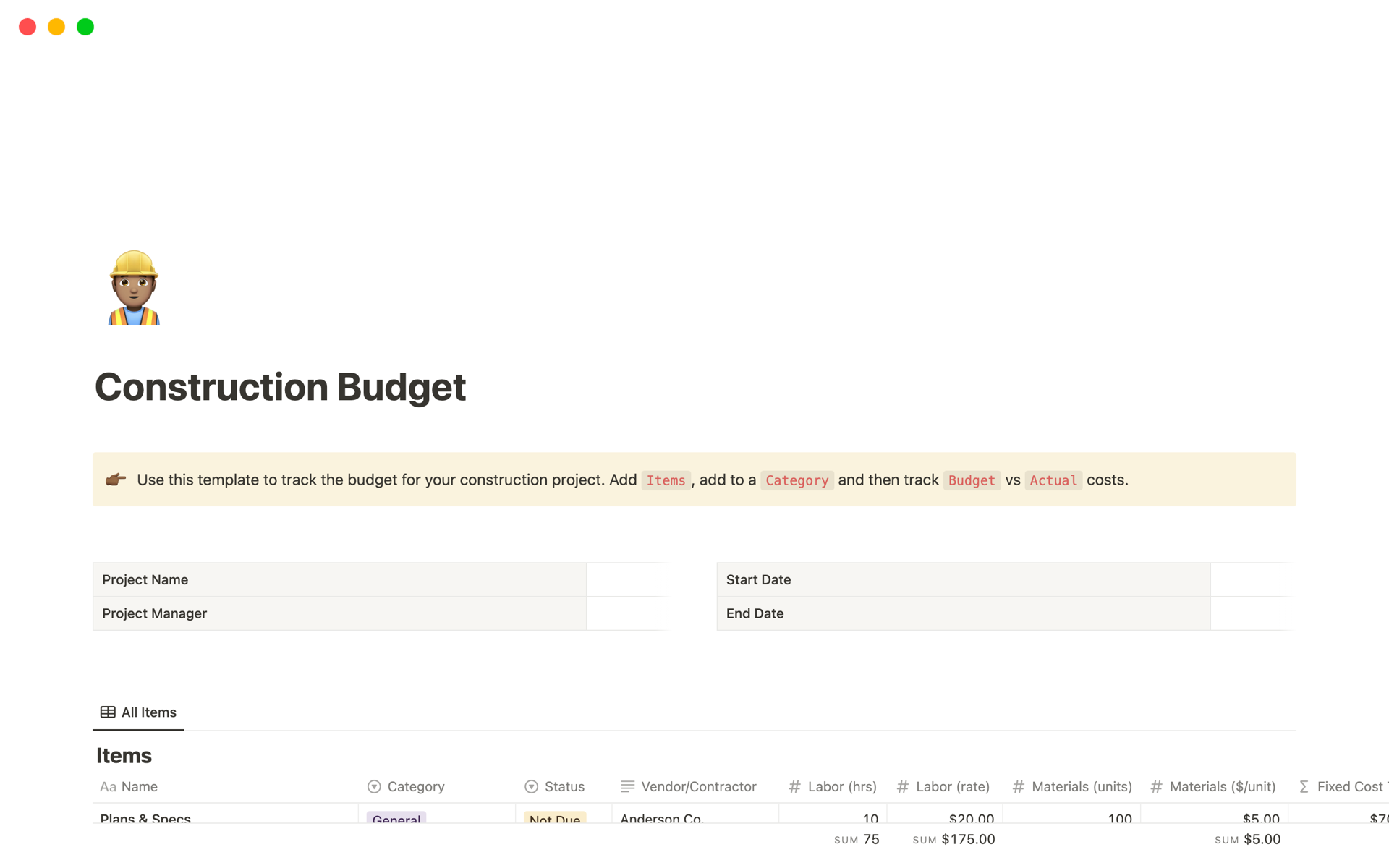Click the Labor (hrs) SUM 75 footer
The height and width of the screenshot is (868, 1389).
857,840
